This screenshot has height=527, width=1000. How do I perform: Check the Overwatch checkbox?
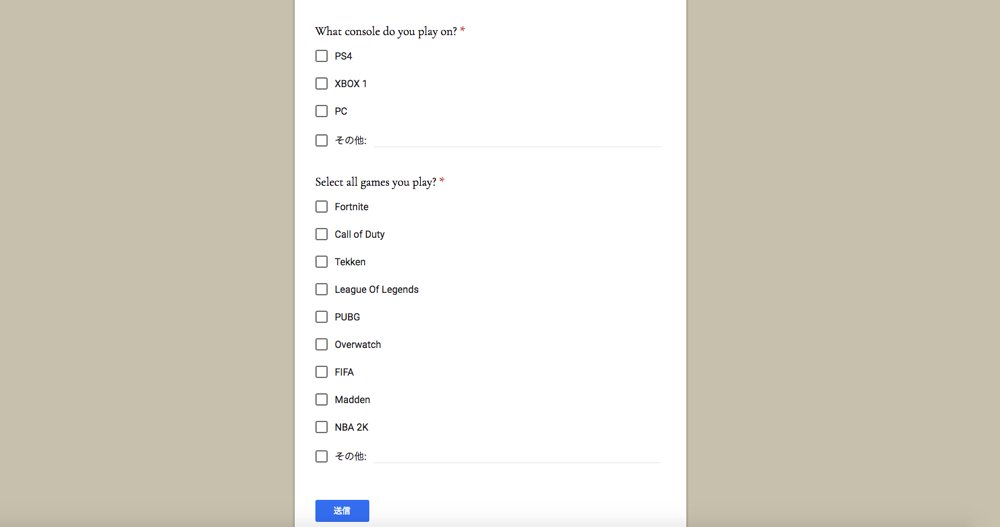pyautogui.click(x=321, y=344)
